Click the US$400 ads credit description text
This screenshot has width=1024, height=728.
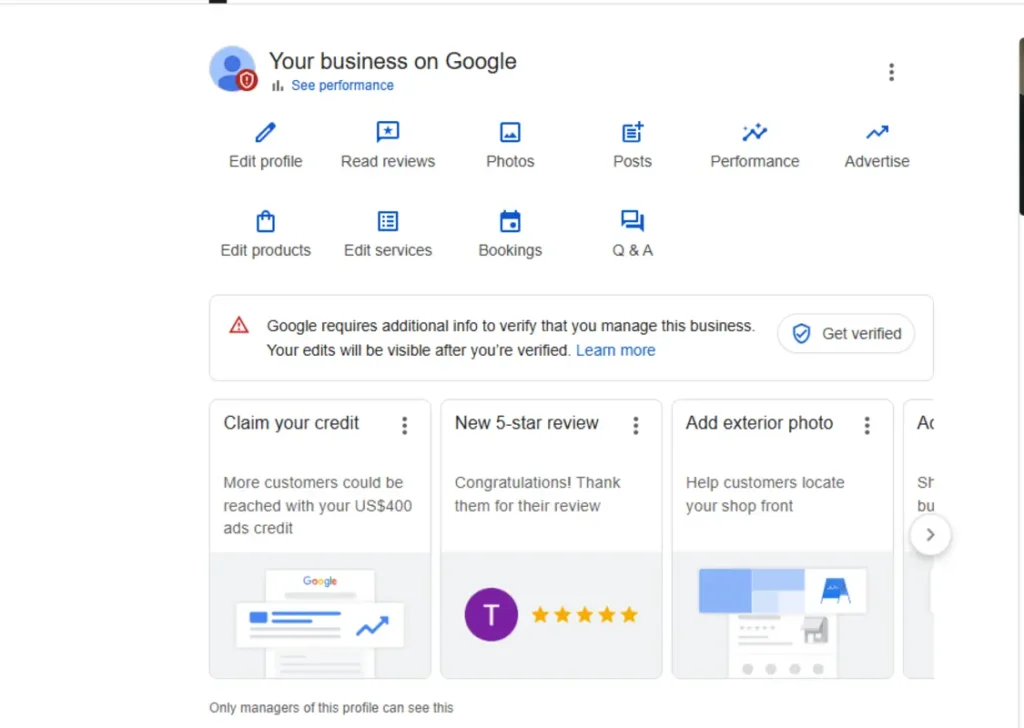point(317,505)
